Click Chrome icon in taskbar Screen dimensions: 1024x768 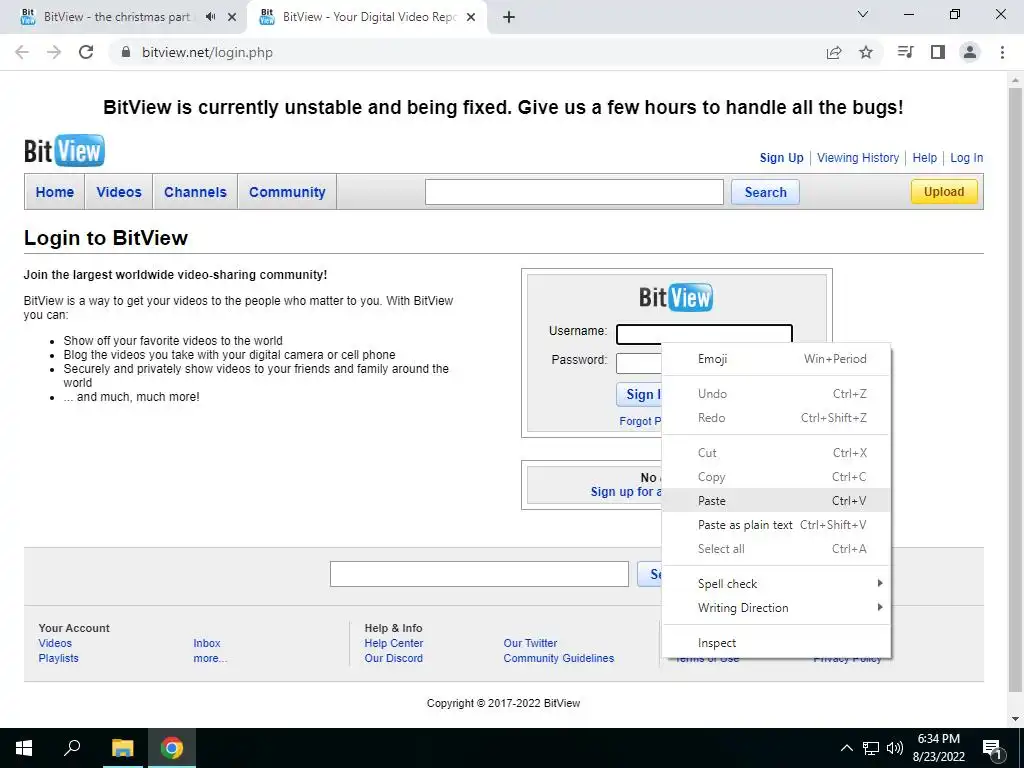(172, 748)
